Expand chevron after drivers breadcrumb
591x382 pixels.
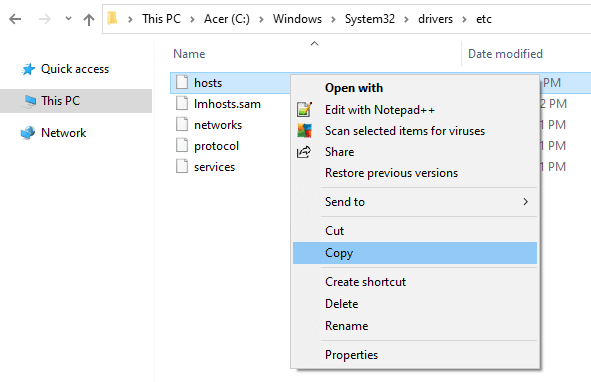(464, 19)
